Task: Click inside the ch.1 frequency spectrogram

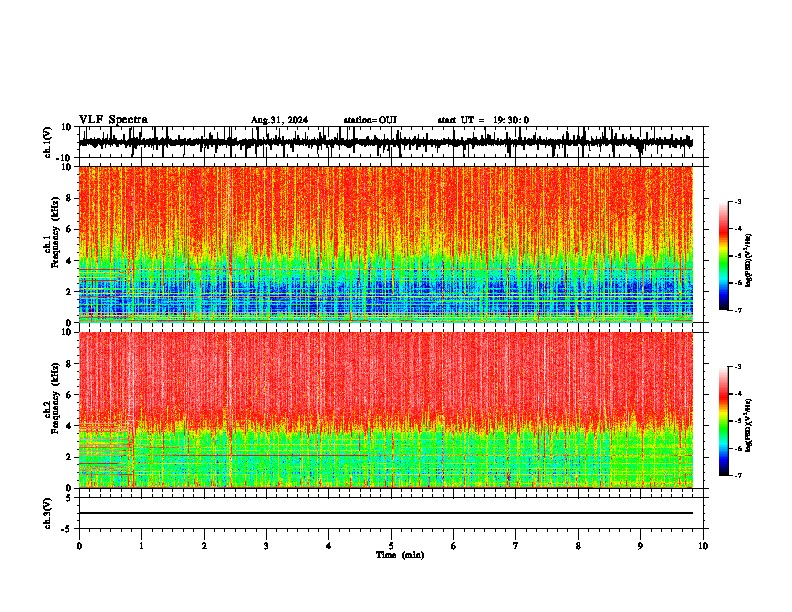Action: pos(386,244)
